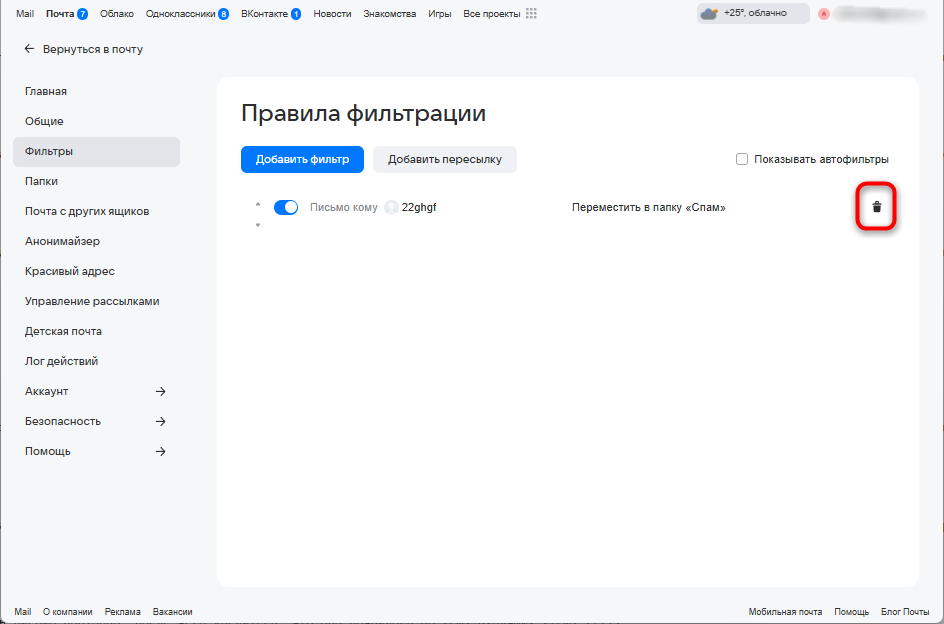
Task: Click Переместить в папку «Спам» action text
Action: click(649, 207)
